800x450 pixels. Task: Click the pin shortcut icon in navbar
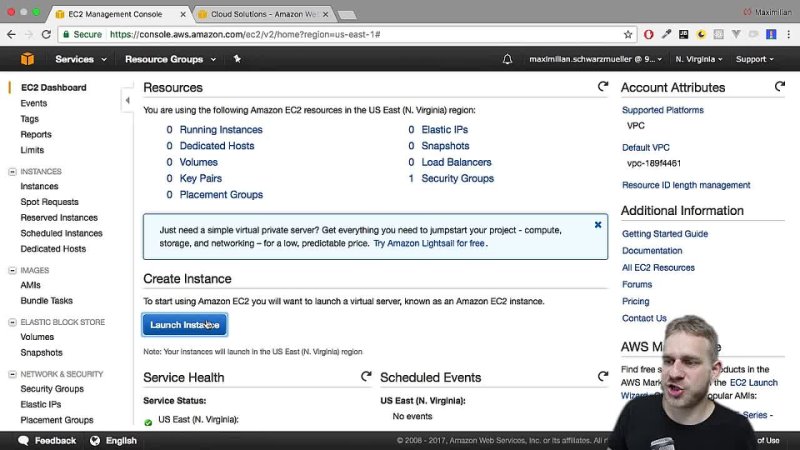(237, 59)
